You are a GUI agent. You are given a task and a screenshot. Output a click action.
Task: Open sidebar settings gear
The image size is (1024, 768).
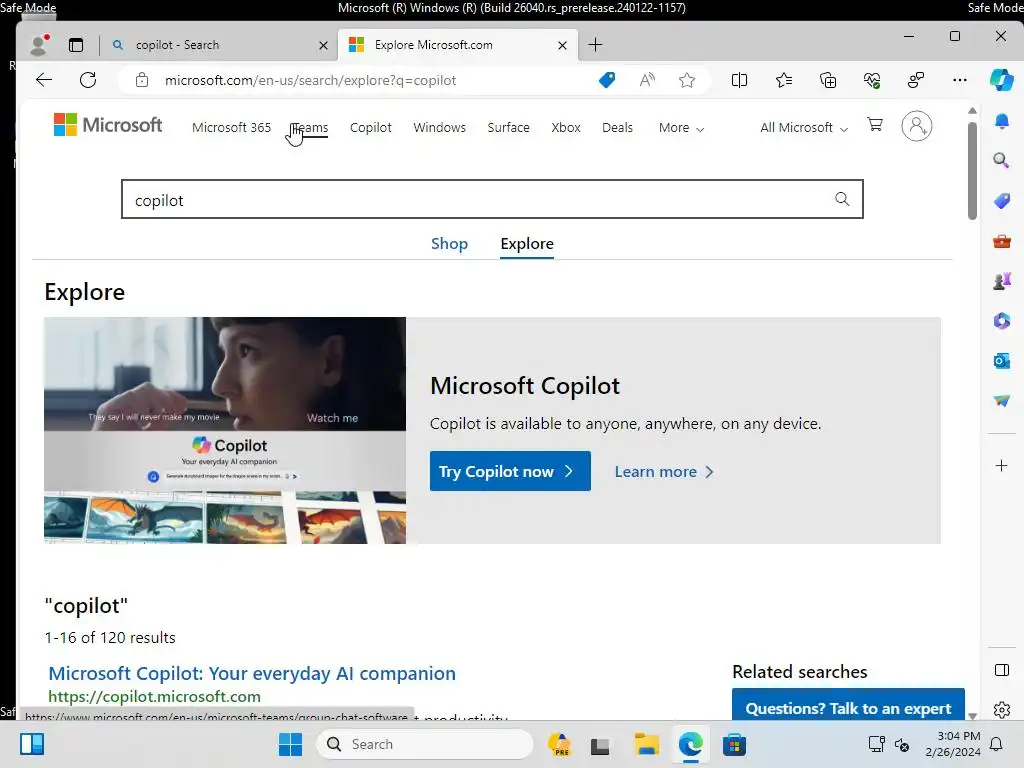[1002, 709]
